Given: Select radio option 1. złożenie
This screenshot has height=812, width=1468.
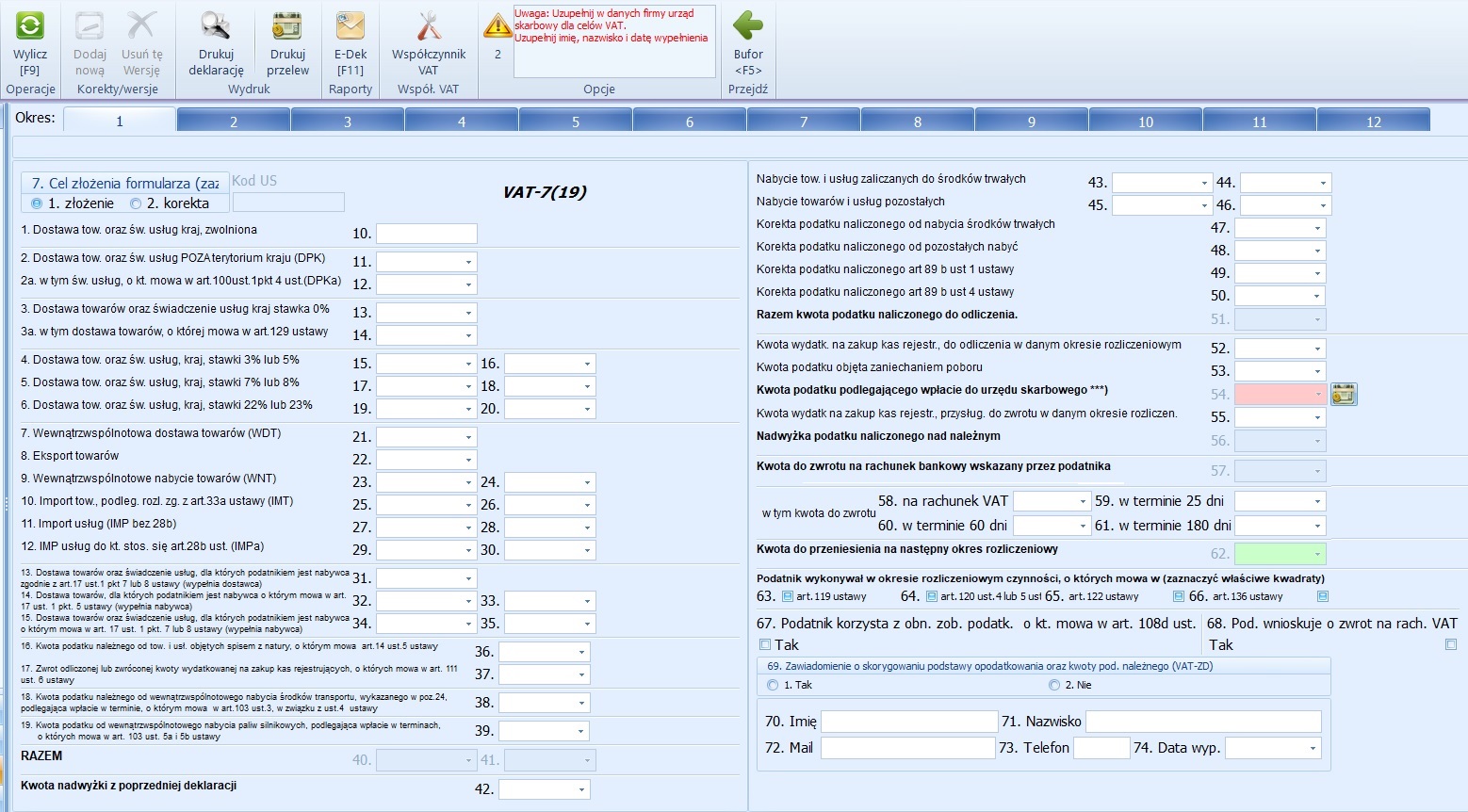Looking at the screenshot, I should click(38, 203).
